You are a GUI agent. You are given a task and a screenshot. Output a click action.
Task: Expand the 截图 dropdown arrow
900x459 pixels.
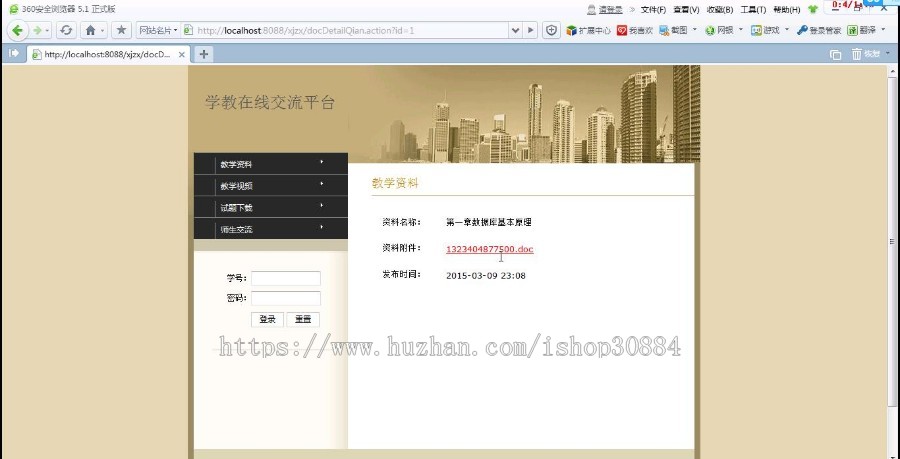click(x=695, y=29)
